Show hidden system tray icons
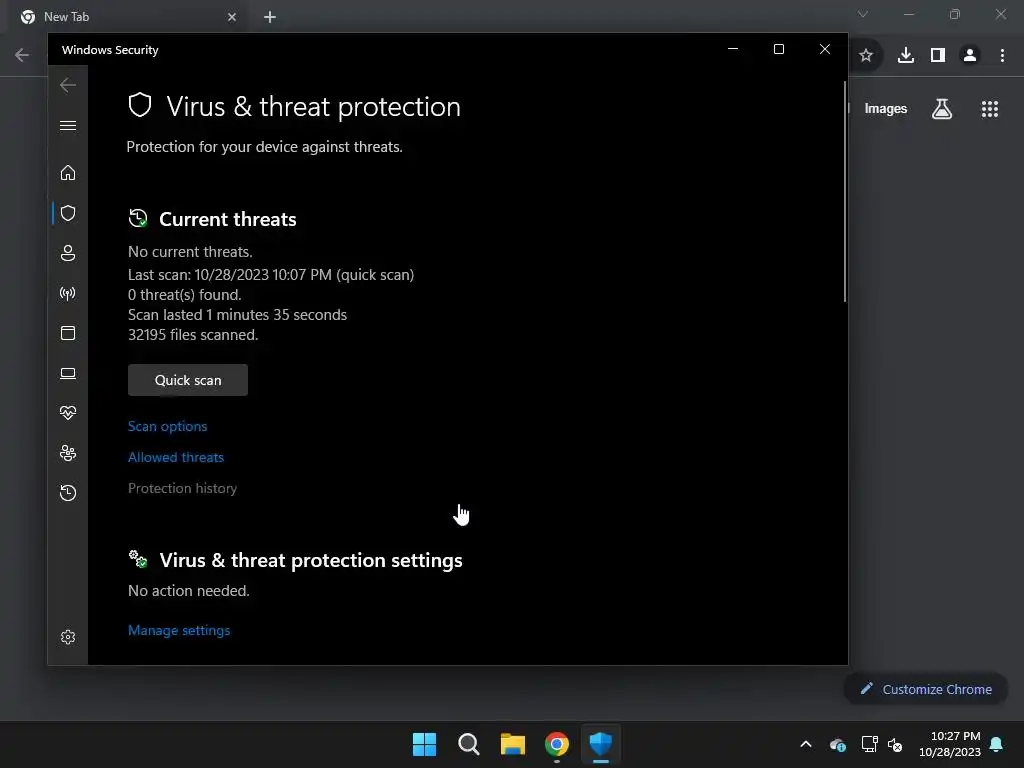This screenshot has width=1024, height=768. [x=806, y=744]
